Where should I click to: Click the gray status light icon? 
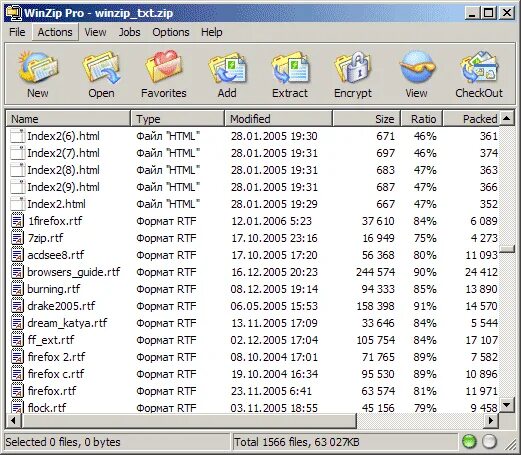point(489,442)
